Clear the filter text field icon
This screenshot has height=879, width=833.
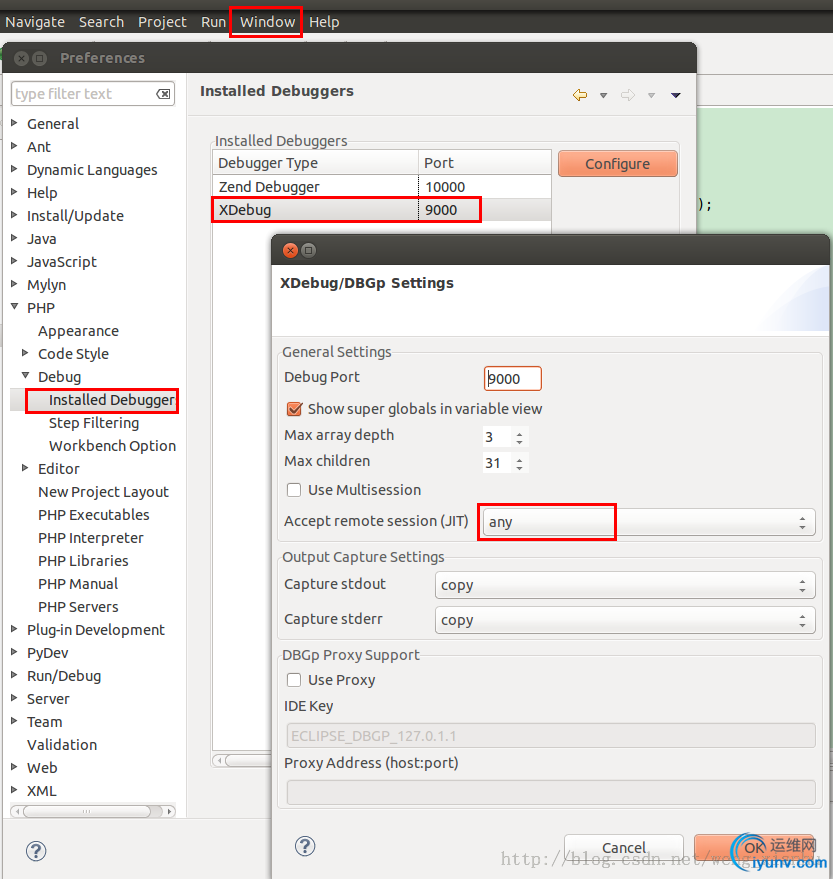[163, 94]
